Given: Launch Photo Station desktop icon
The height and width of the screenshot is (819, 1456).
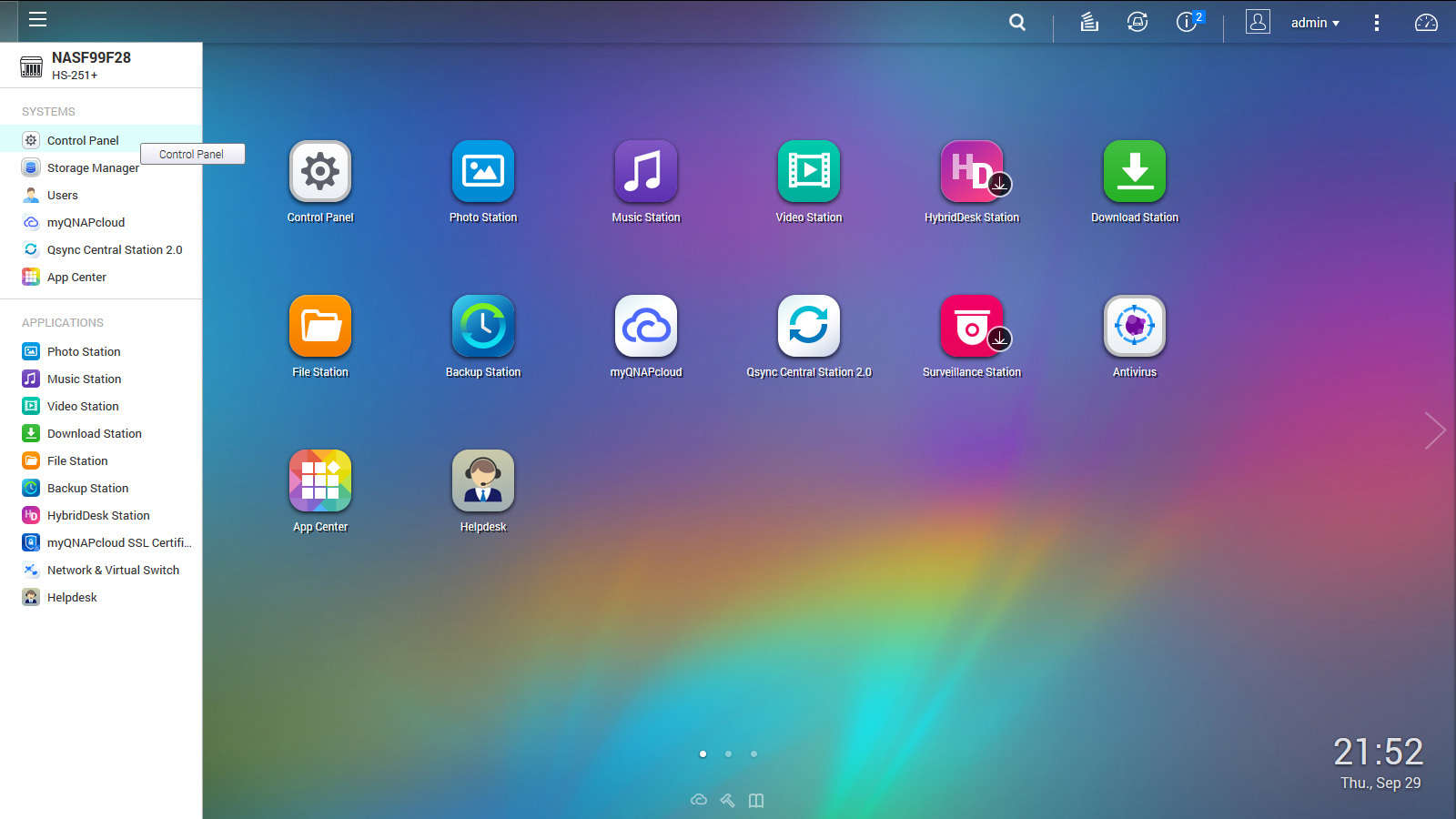Looking at the screenshot, I should (x=483, y=171).
